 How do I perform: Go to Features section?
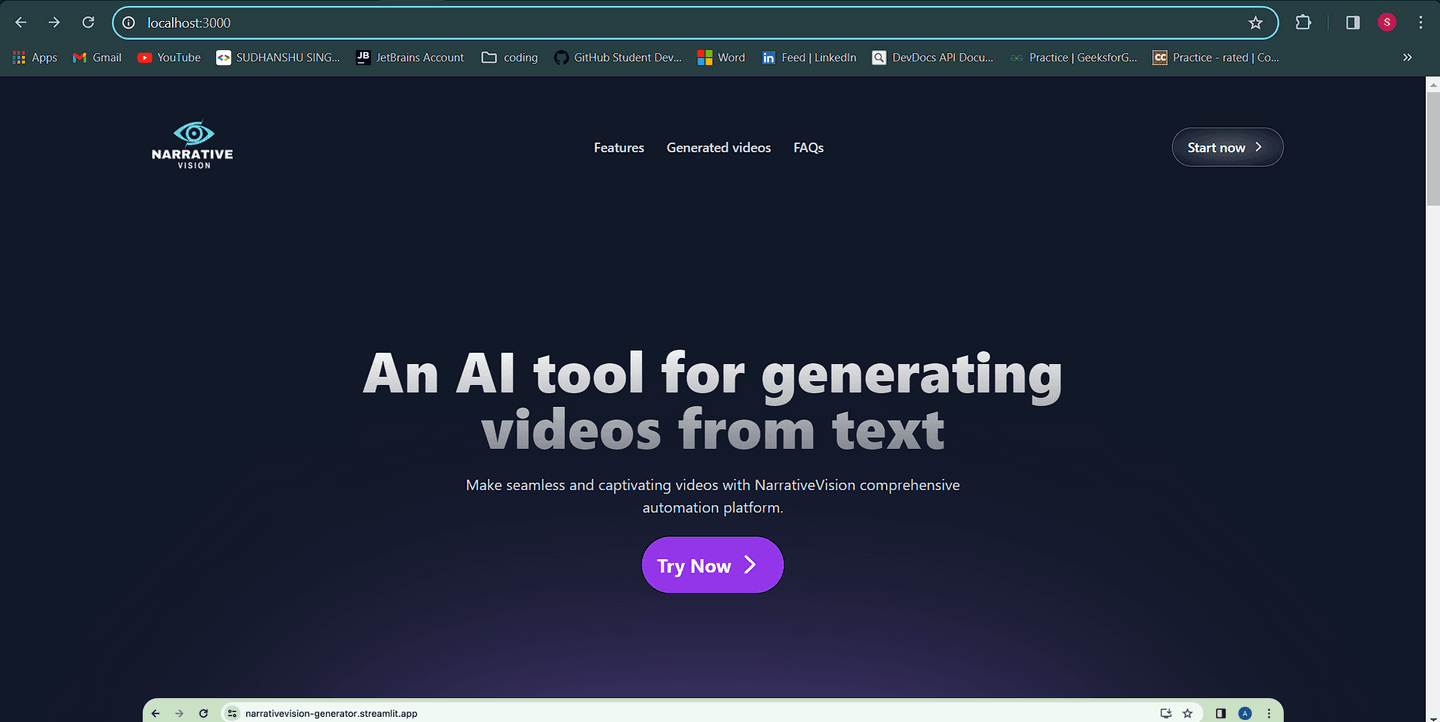tap(619, 147)
